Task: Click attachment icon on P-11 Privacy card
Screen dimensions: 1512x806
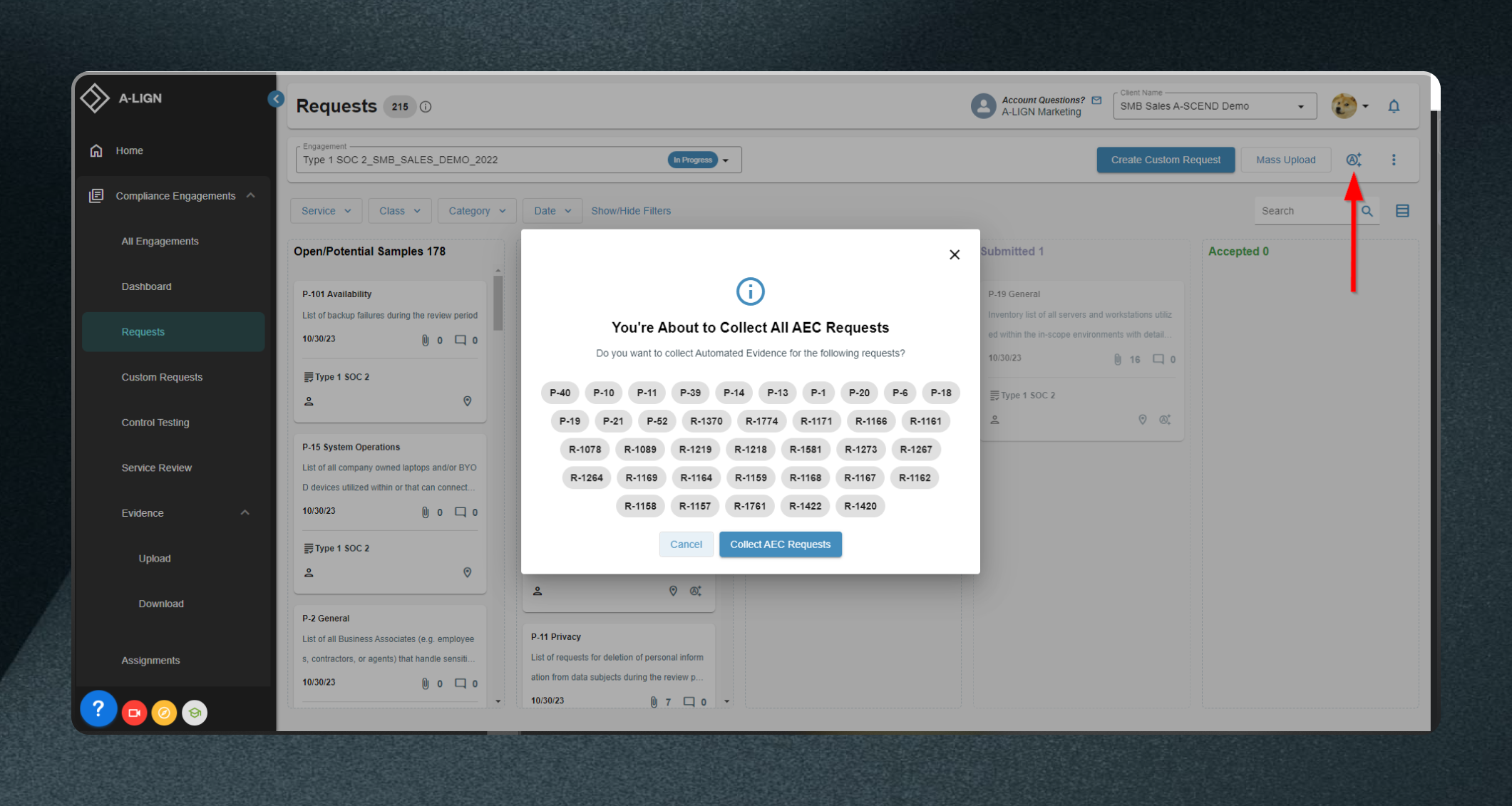Action: coord(654,702)
